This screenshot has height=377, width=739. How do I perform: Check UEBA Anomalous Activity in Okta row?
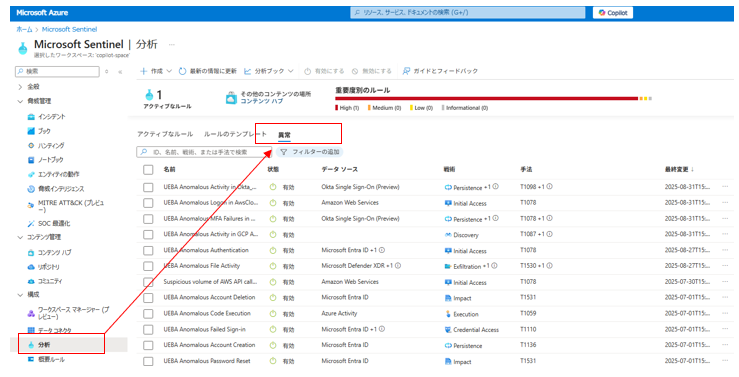[x=148, y=188]
